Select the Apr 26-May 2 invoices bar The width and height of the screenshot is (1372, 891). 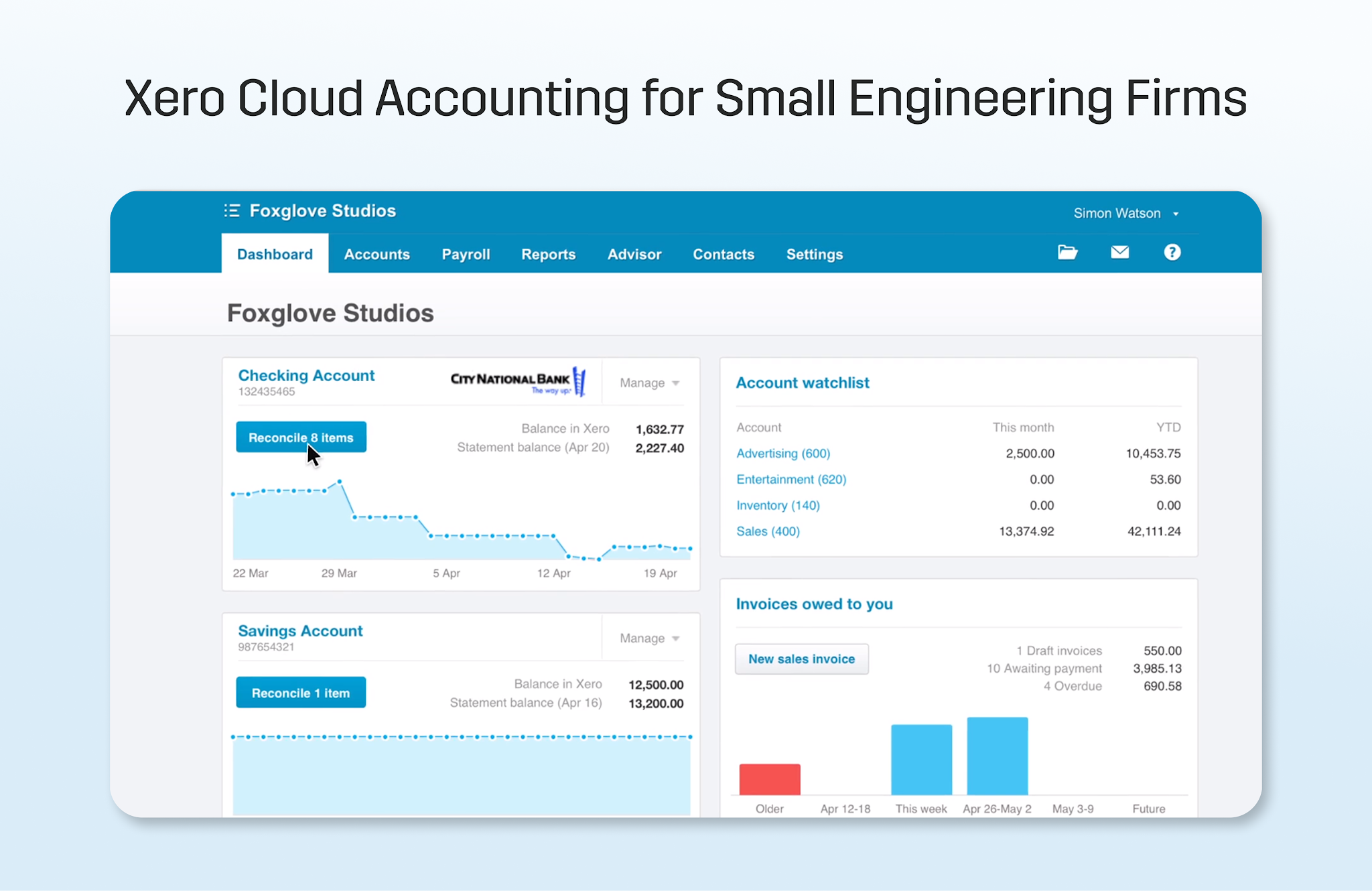tap(997, 756)
